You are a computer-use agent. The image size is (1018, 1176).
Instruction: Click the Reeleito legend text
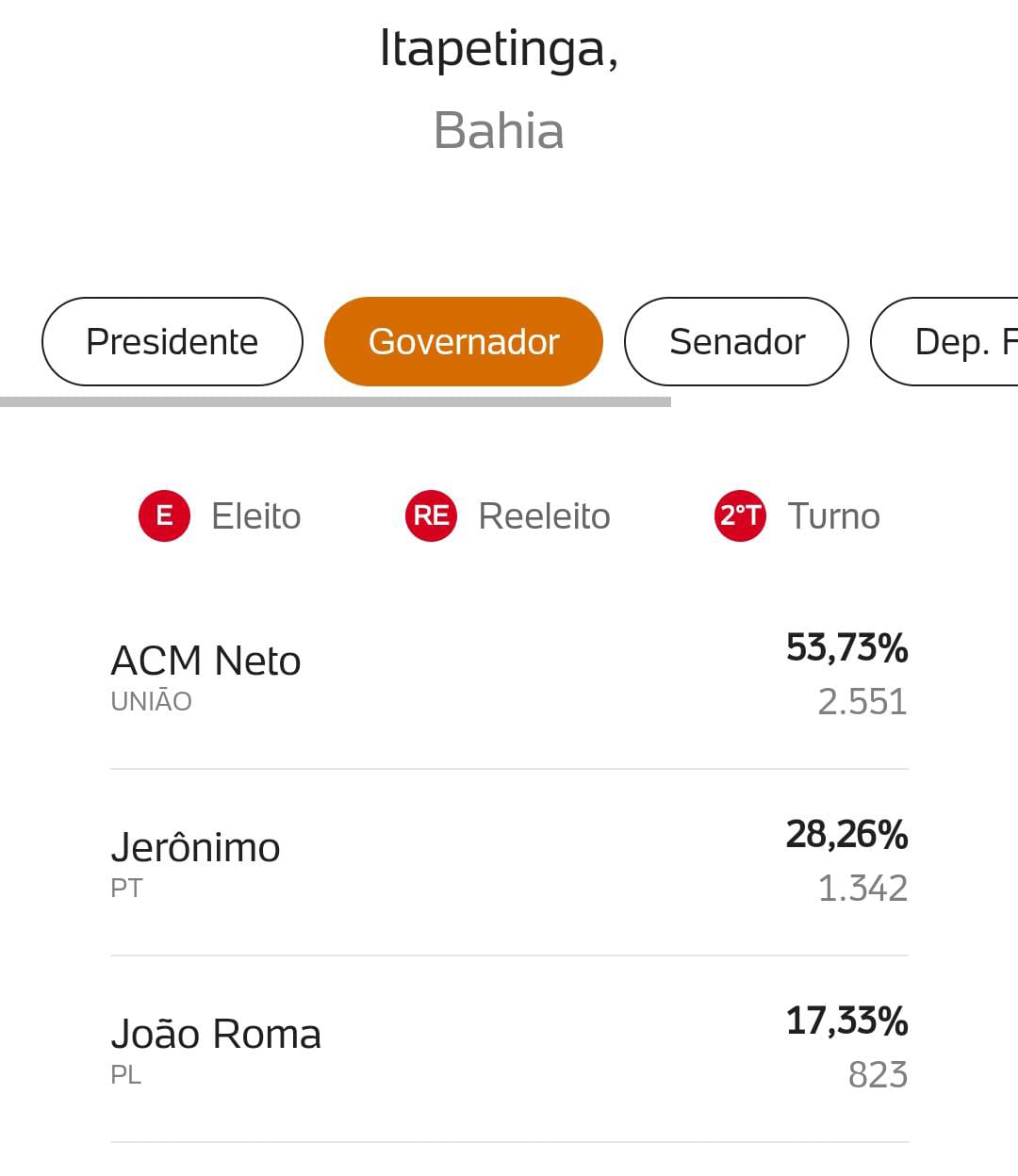(x=544, y=516)
